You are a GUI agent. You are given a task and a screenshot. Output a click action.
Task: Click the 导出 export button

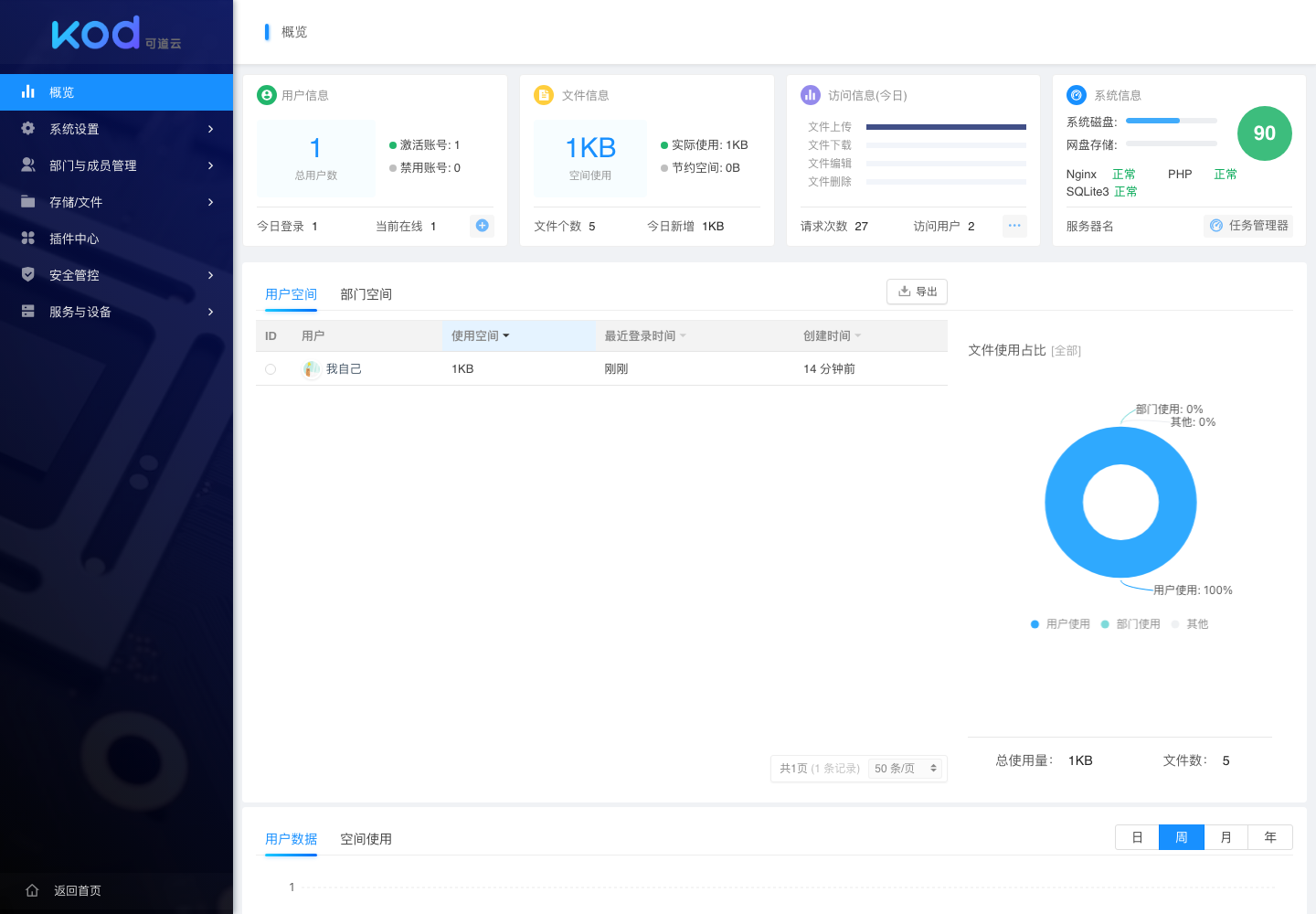coord(917,292)
